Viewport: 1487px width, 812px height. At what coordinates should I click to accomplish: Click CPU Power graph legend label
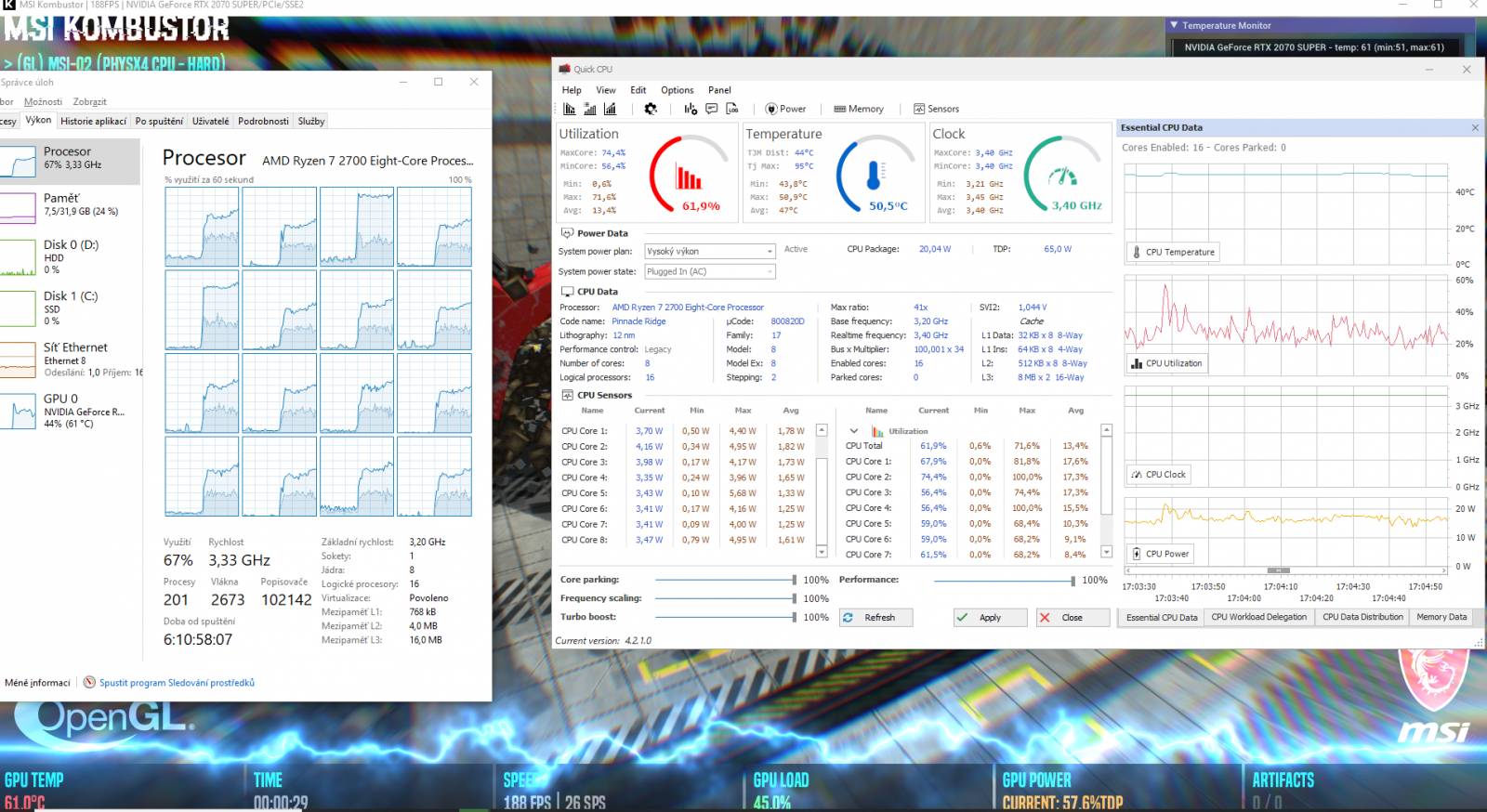point(1161,554)
